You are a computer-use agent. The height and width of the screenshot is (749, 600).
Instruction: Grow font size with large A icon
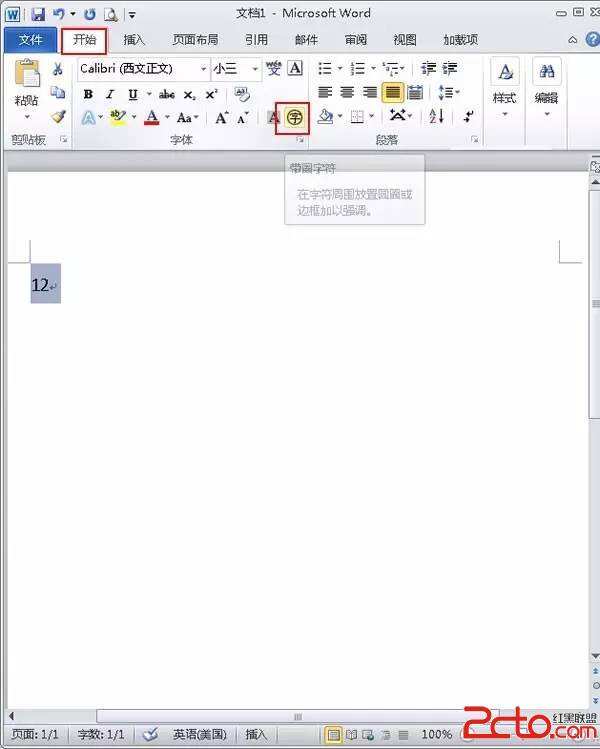click(x=222, y=117)
